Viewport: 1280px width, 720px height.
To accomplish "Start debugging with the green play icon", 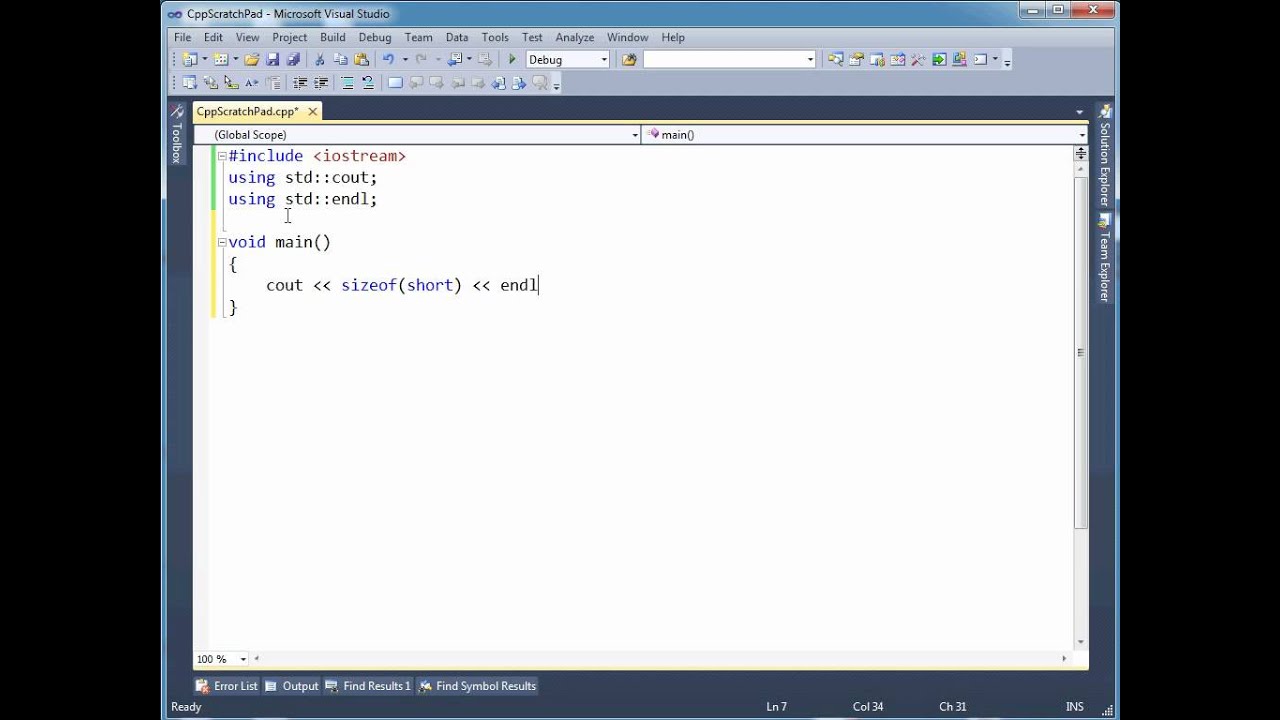I will point(512,60).
